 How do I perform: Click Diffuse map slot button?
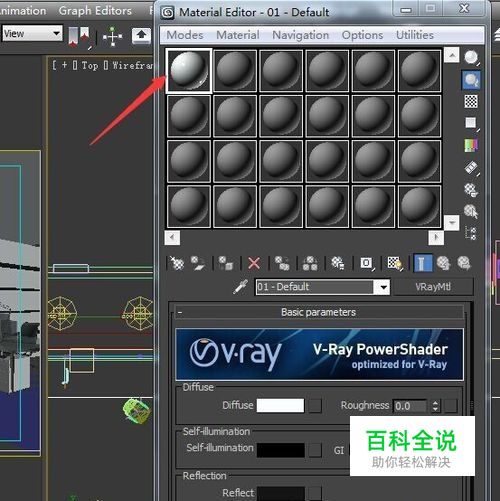315,406
